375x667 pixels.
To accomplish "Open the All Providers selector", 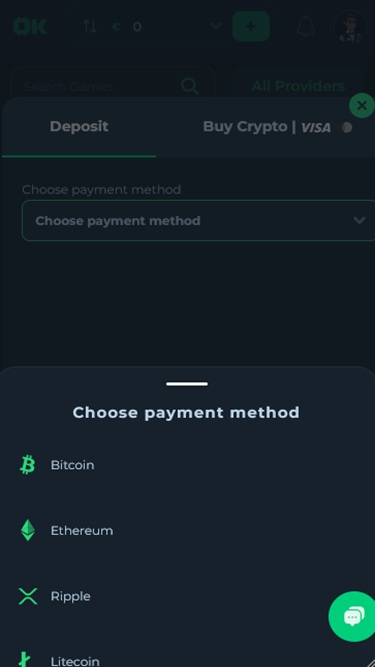I will [x=298, y=86].
